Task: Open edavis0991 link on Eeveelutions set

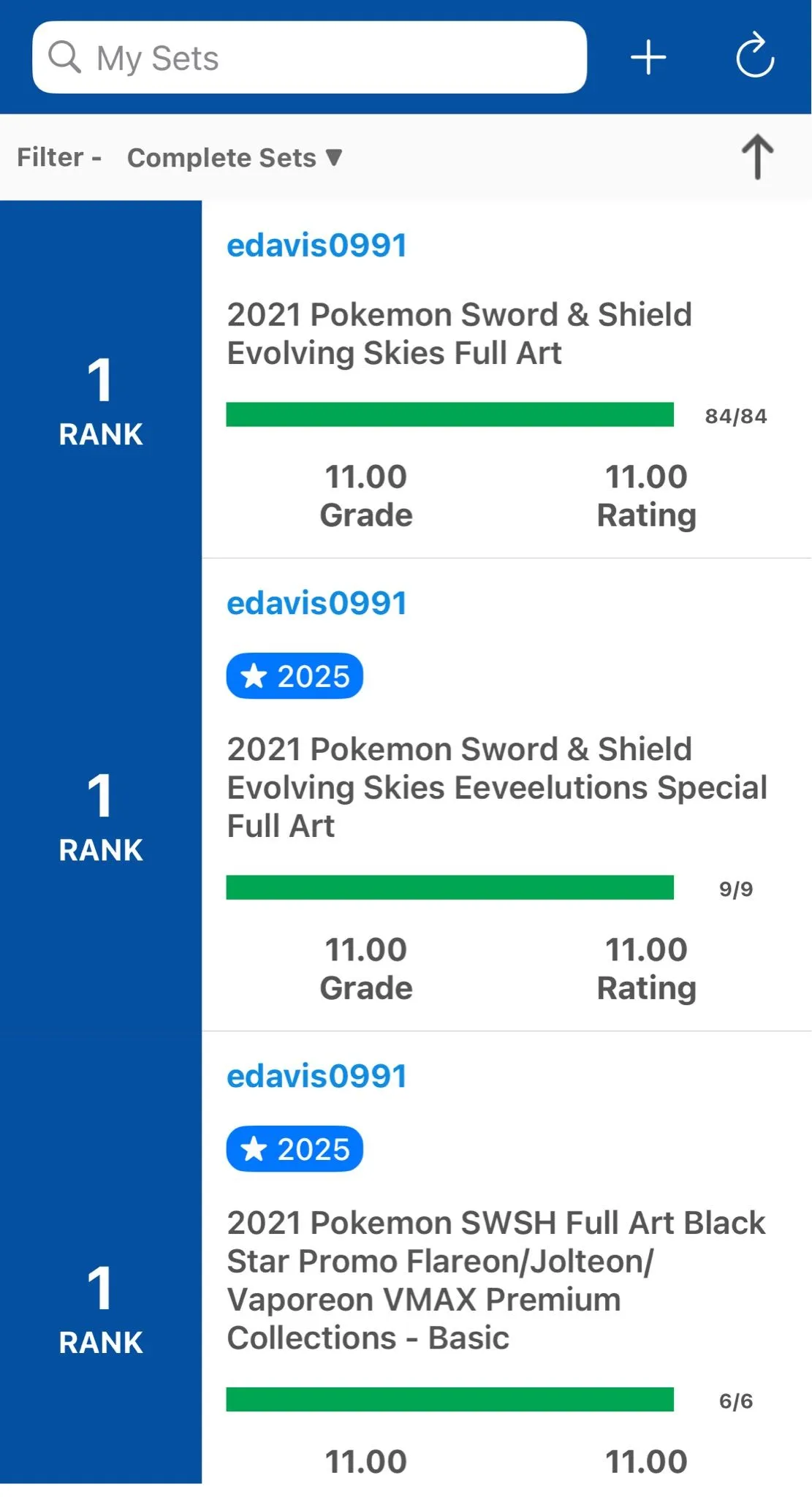Action: coord(316,603)
